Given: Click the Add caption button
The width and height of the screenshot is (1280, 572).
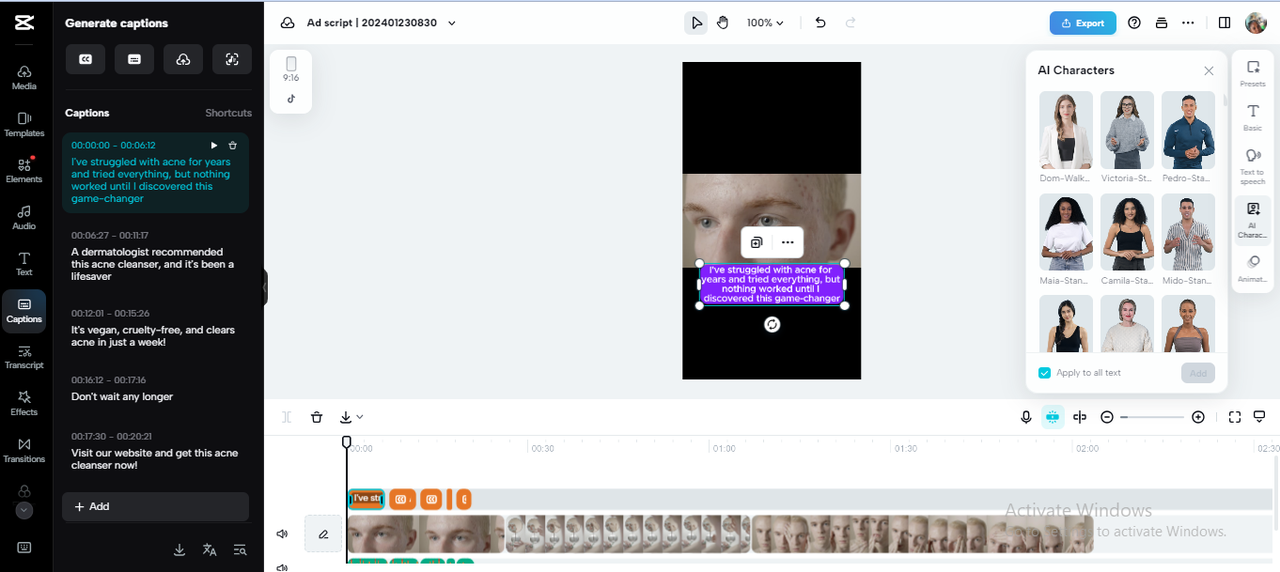Looking at the screenshot, I should (x=155, y=506).
